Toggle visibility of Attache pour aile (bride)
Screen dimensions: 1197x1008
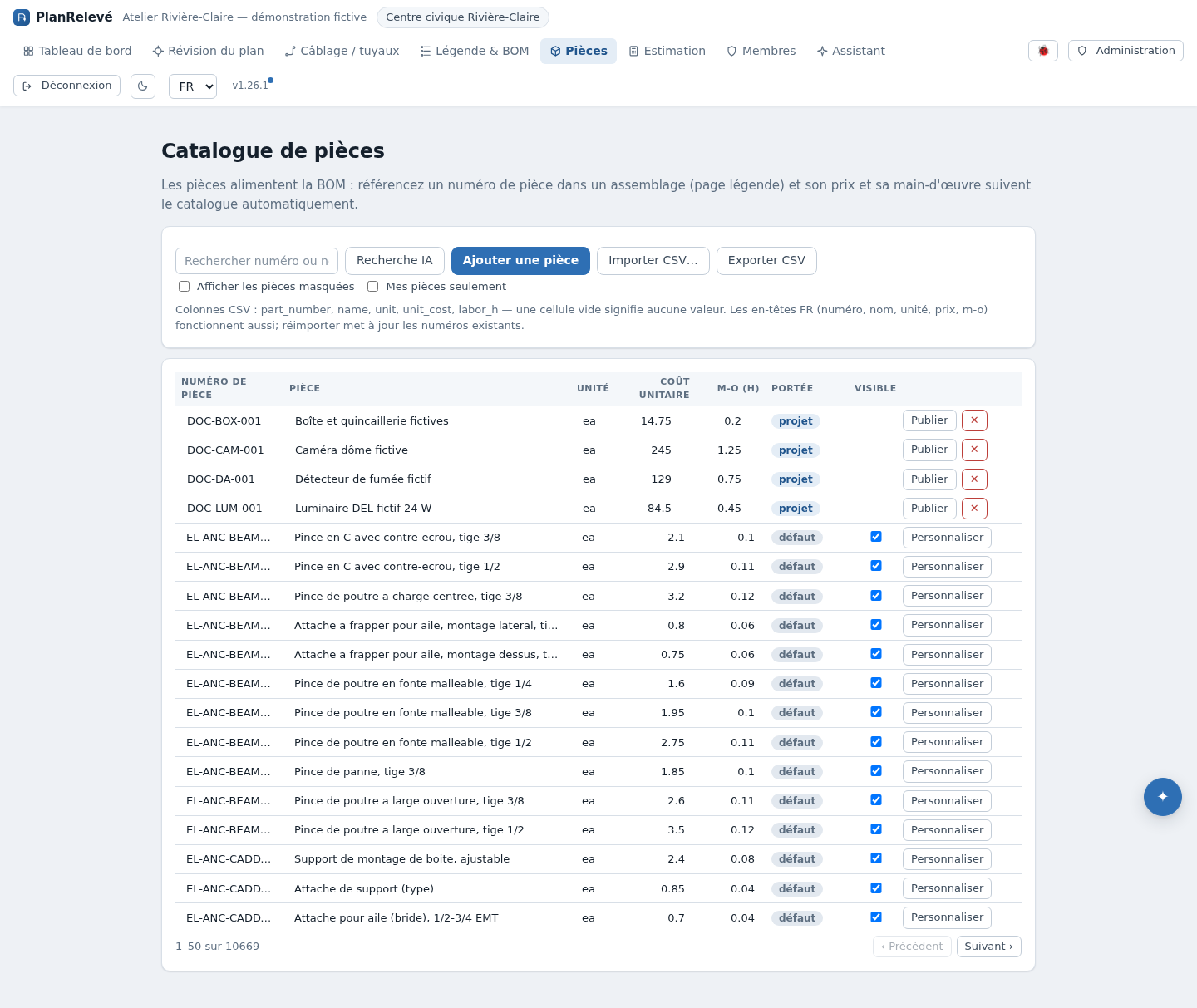(x=876, y=917)
